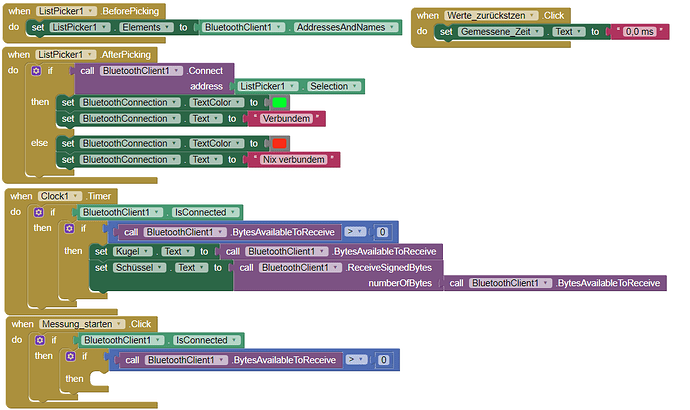Open AddressesAndNames property dropdown
This screenshot has height=410, width=690.
tap(345, 27)
